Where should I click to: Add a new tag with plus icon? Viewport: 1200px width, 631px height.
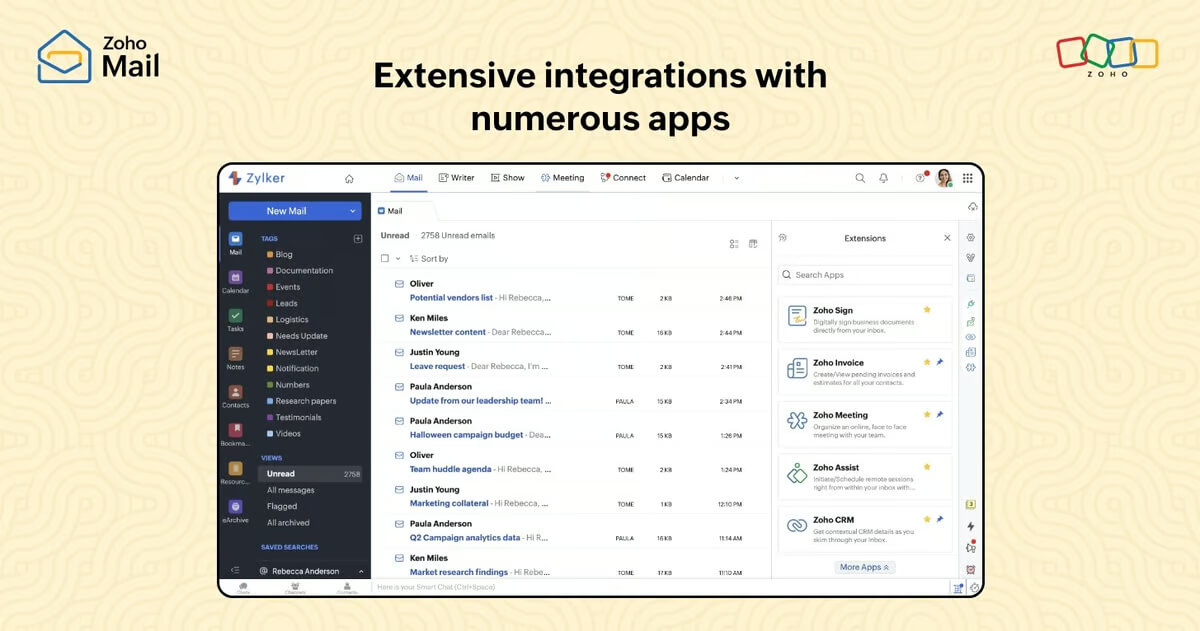pos(358,238)
